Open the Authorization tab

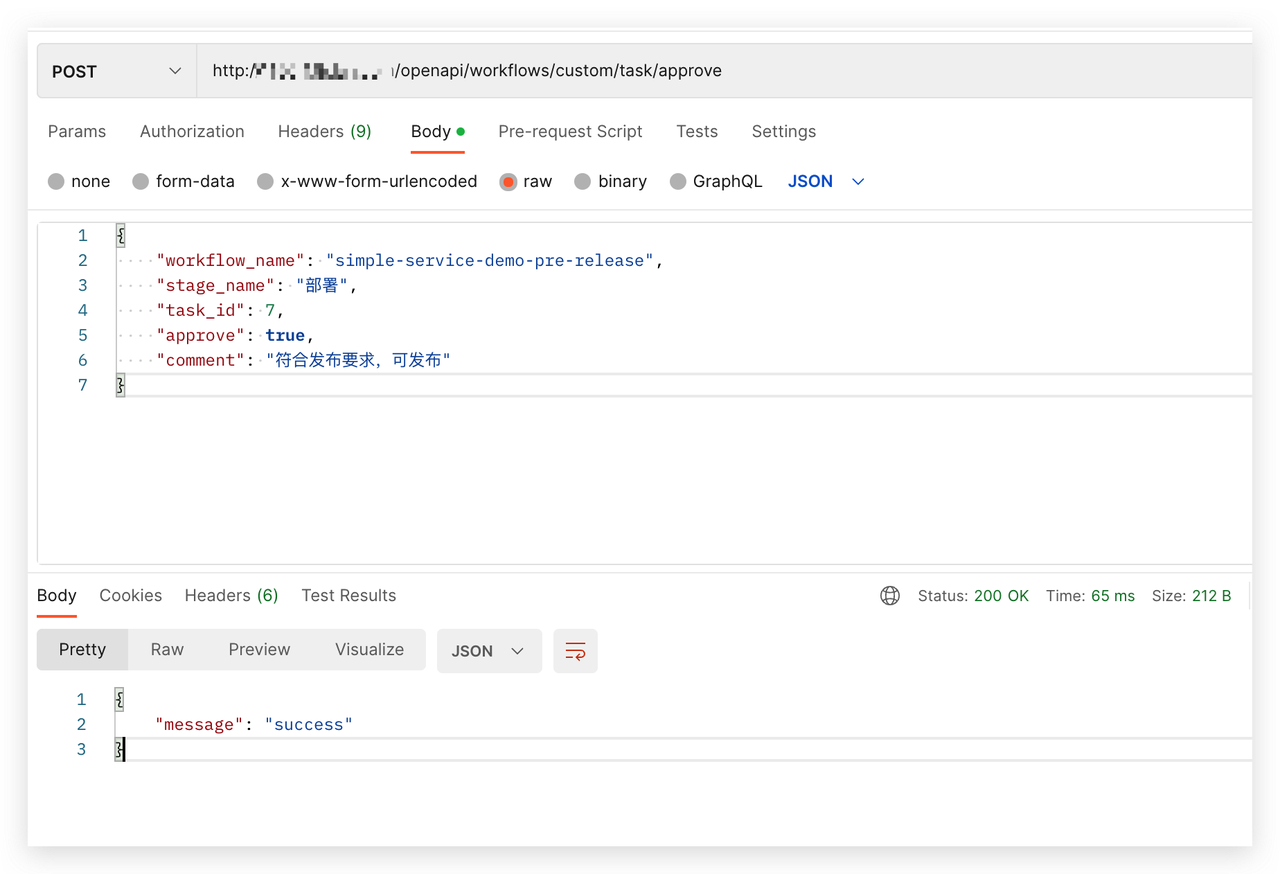[x=192, y=132]
